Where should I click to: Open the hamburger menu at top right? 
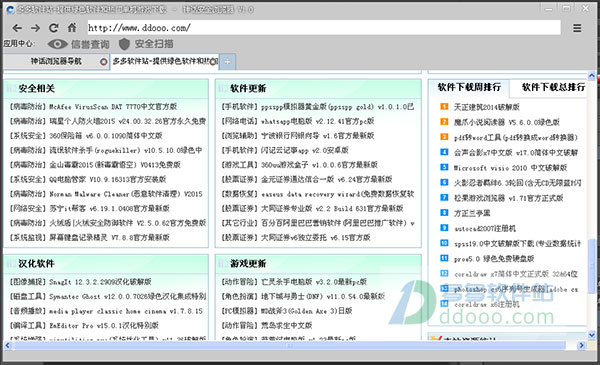point(577,28)
